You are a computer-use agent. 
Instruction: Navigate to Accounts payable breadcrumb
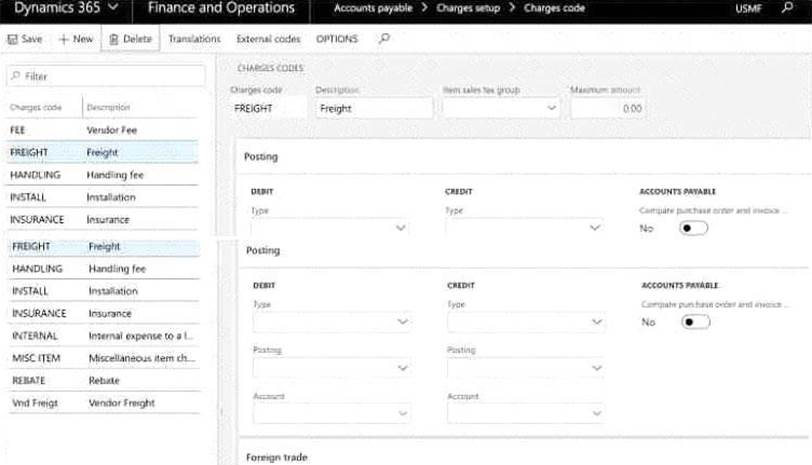(373, 9)
